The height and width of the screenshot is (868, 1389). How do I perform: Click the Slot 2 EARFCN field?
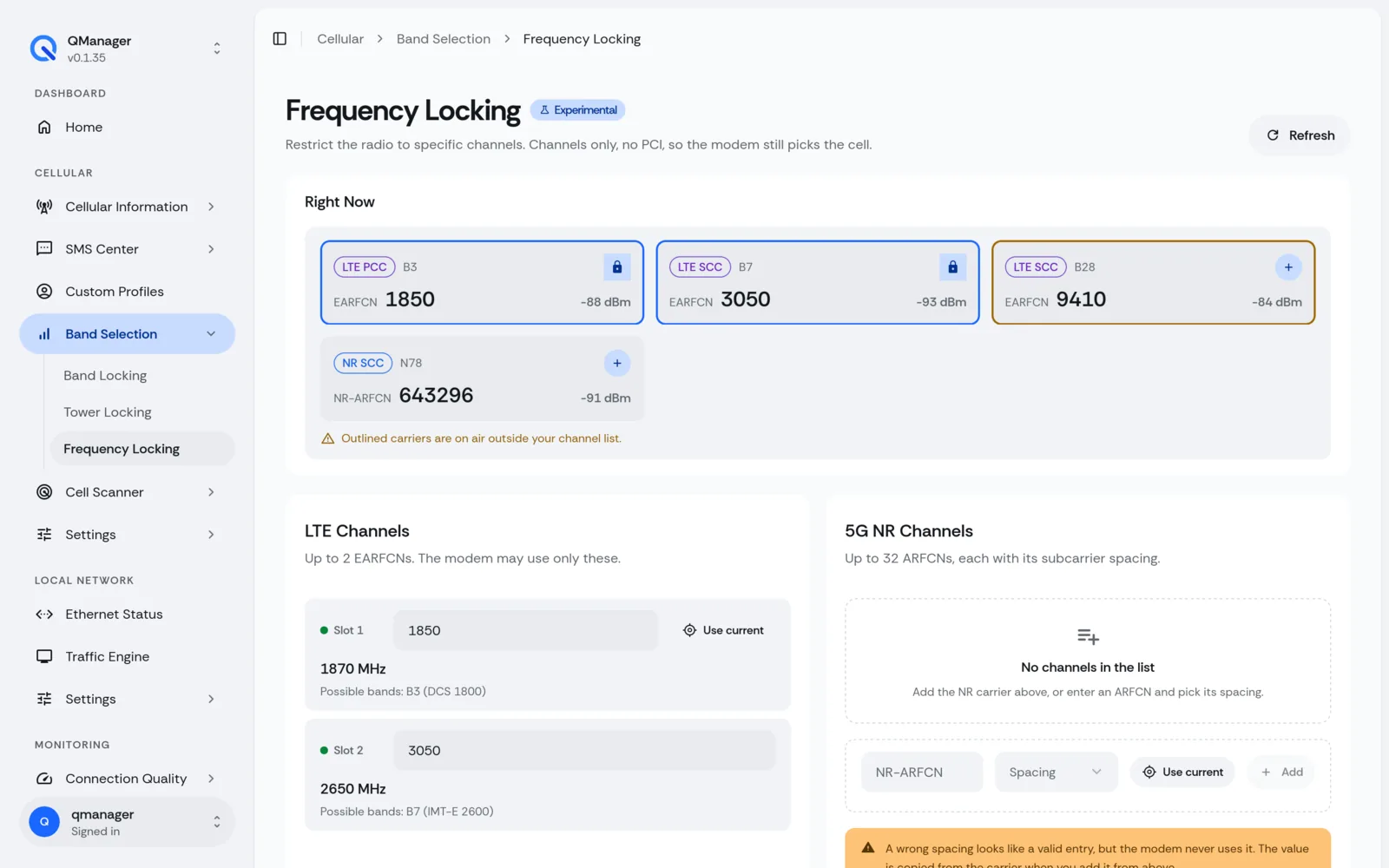[x=585, y=750]
